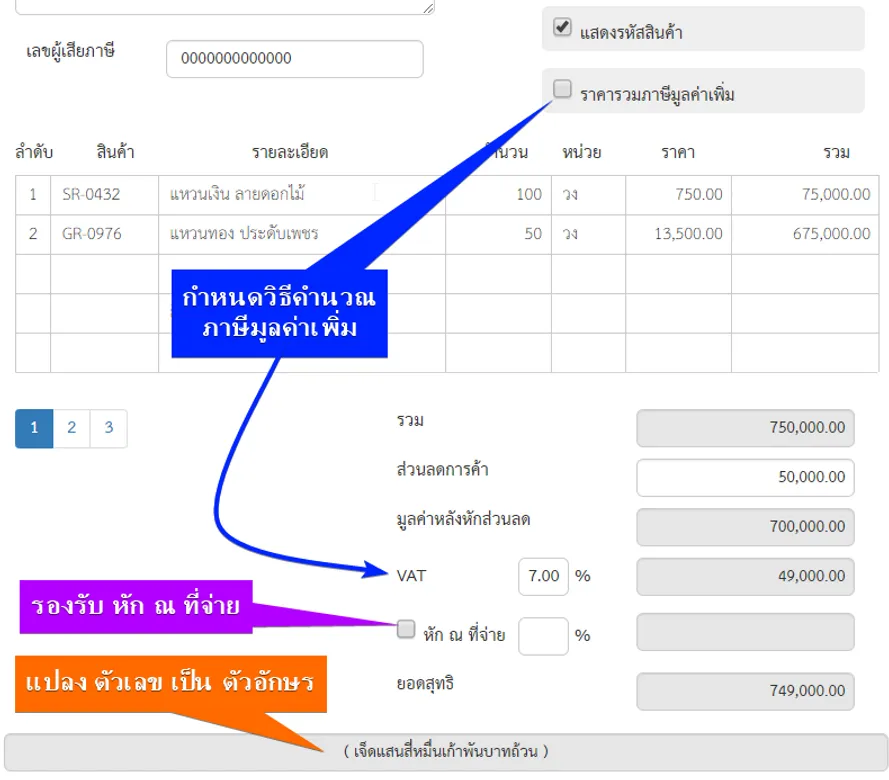
Task: Click the VAT percent input box
Action: [543, 576]
